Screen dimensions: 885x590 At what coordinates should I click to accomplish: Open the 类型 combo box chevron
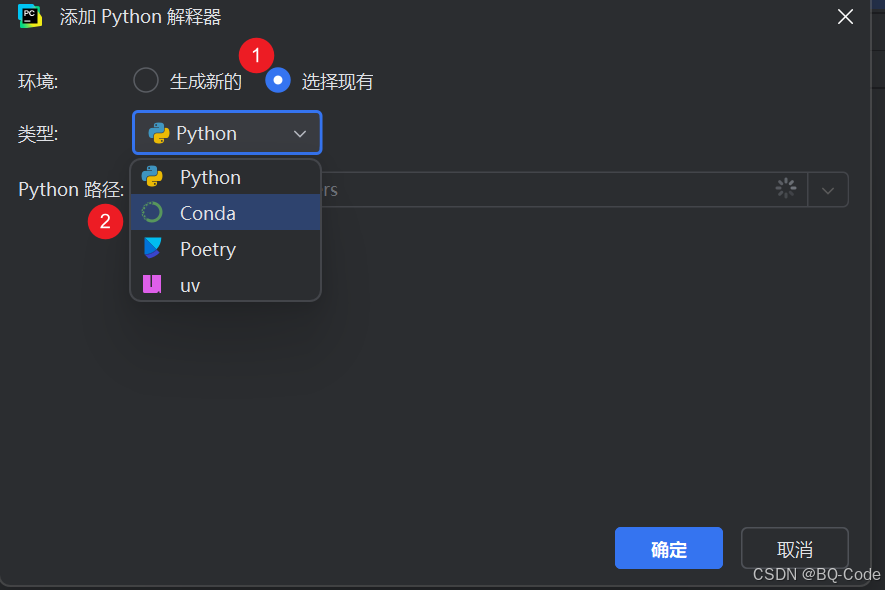coord(299,132)
